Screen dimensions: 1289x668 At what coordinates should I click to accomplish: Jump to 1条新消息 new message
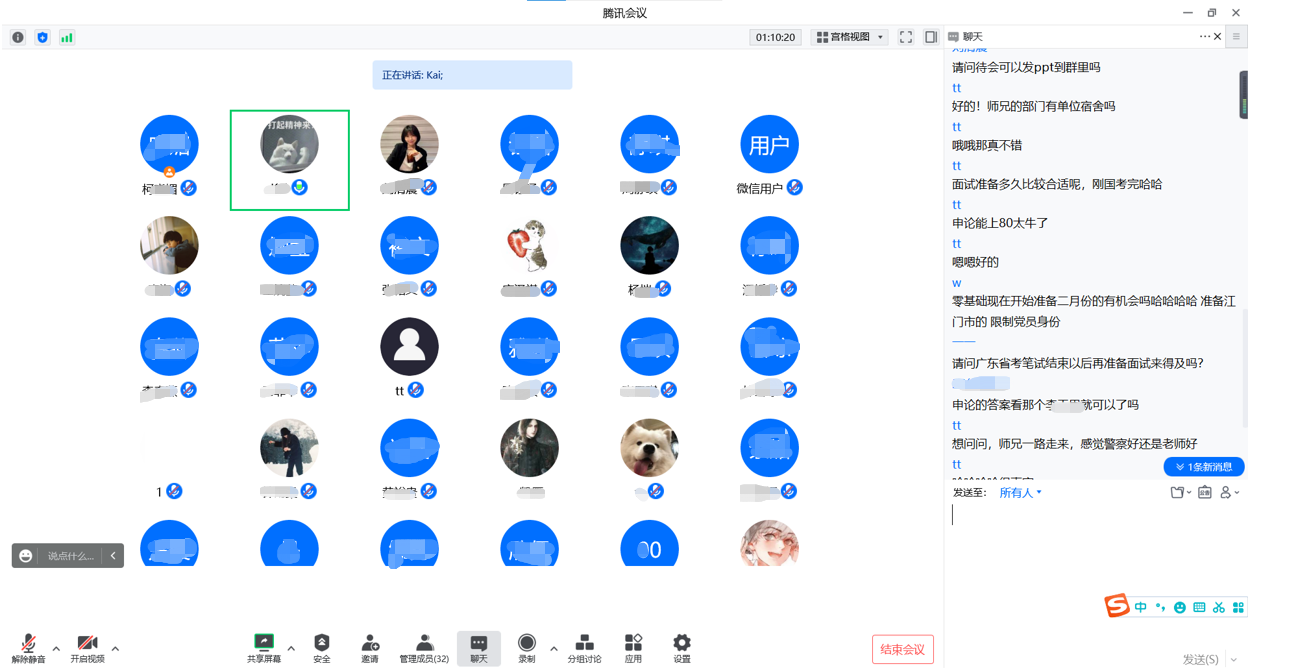pyautogui.click(x=1204, y=467)
